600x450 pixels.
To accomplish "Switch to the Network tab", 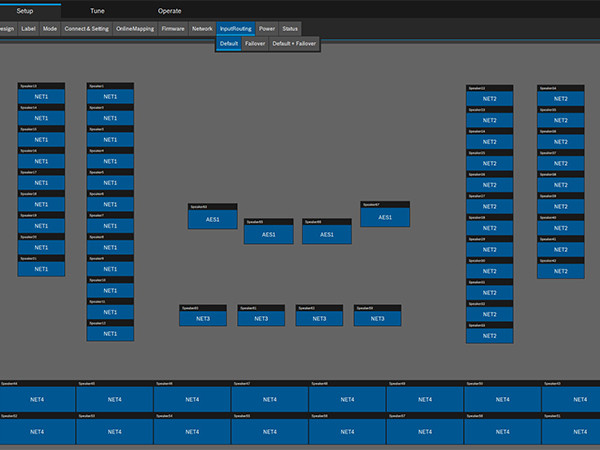I will 202,29.
